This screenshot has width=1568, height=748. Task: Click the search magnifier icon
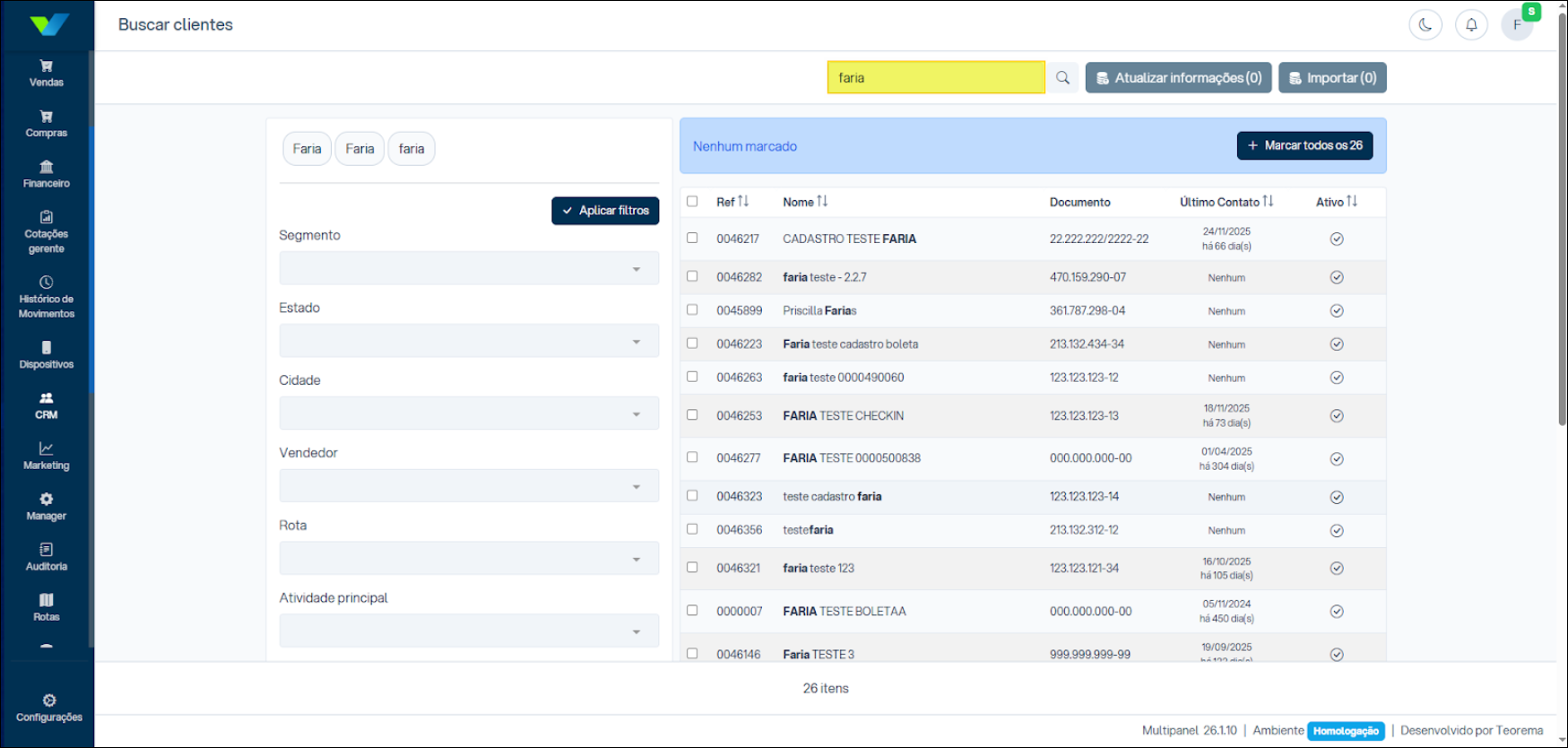1062,78
